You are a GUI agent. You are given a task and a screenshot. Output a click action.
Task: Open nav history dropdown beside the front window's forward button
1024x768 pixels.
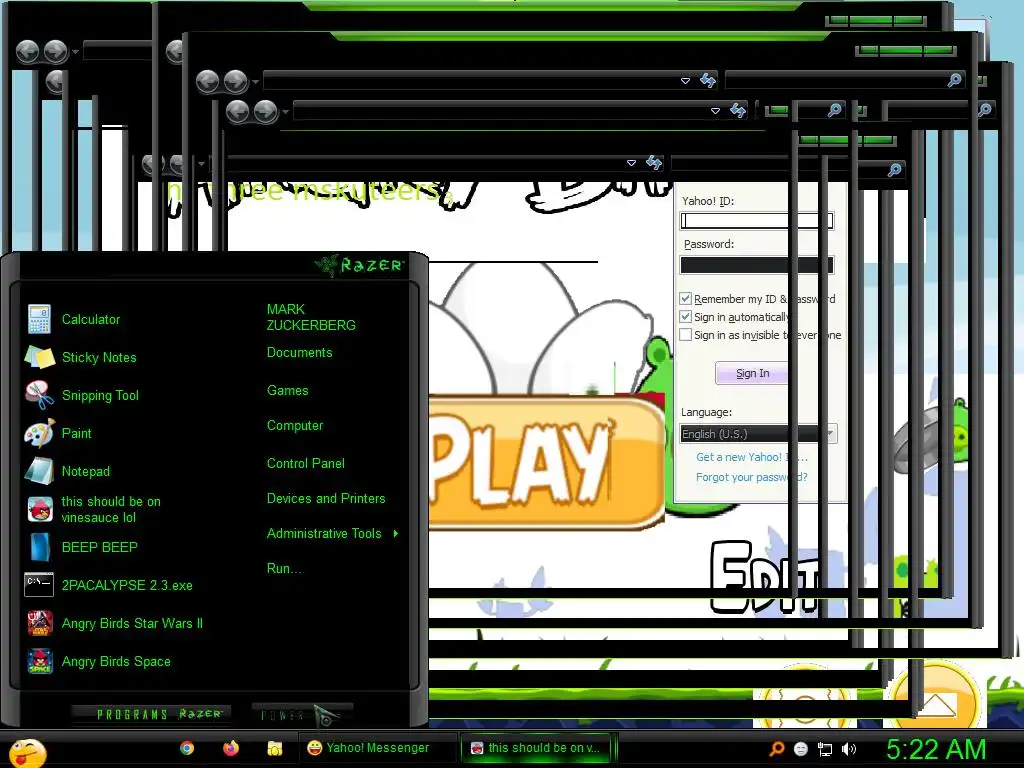coord(255,82)
